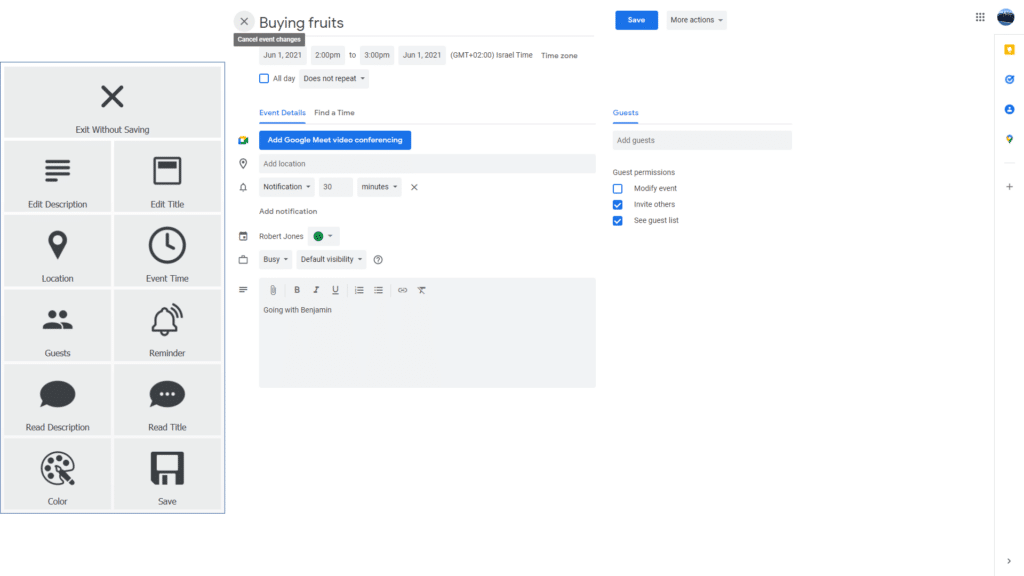Open the green calendar color selector
Image resolution: width=1024 pixels, height=576 pixels.
point(323,236)
